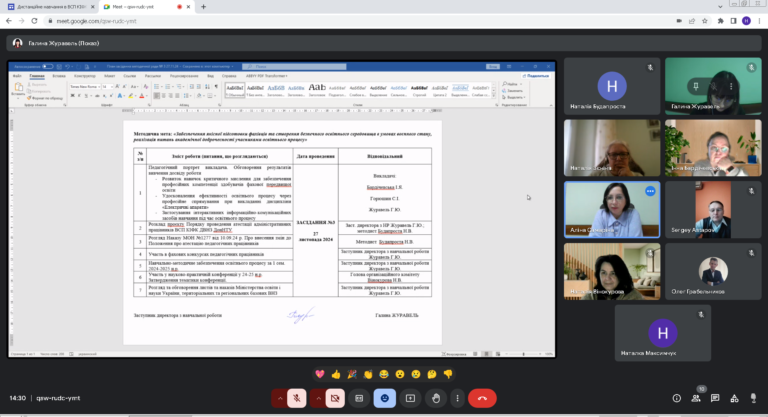Send the surprised face reaction

tap(400, 374)
